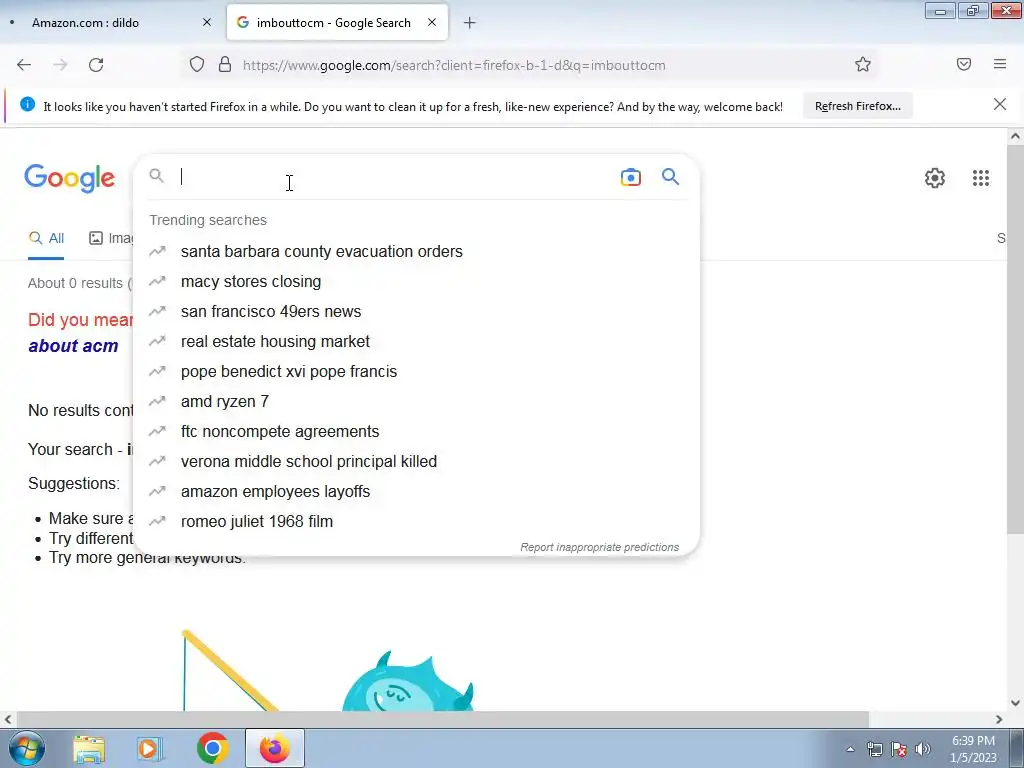Switch to the Amazon.com tab

point(111,22)
